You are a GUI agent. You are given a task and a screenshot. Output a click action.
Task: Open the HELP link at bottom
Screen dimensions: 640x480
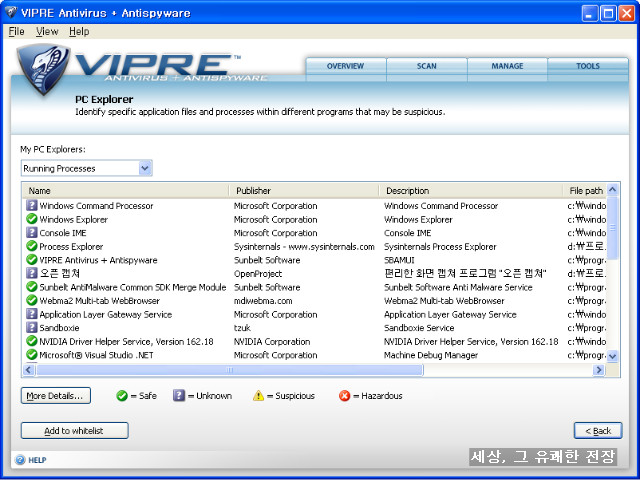pyautogui.click(x=37, y=460)
